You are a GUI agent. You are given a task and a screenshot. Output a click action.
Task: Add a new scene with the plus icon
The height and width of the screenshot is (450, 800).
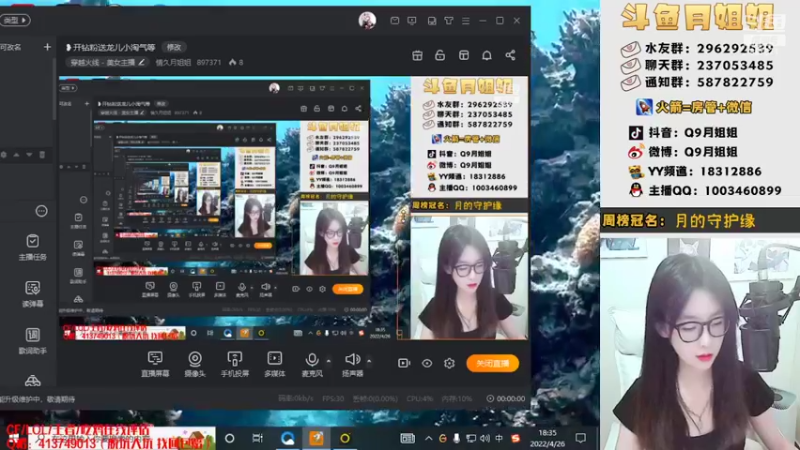click(47, 47)
